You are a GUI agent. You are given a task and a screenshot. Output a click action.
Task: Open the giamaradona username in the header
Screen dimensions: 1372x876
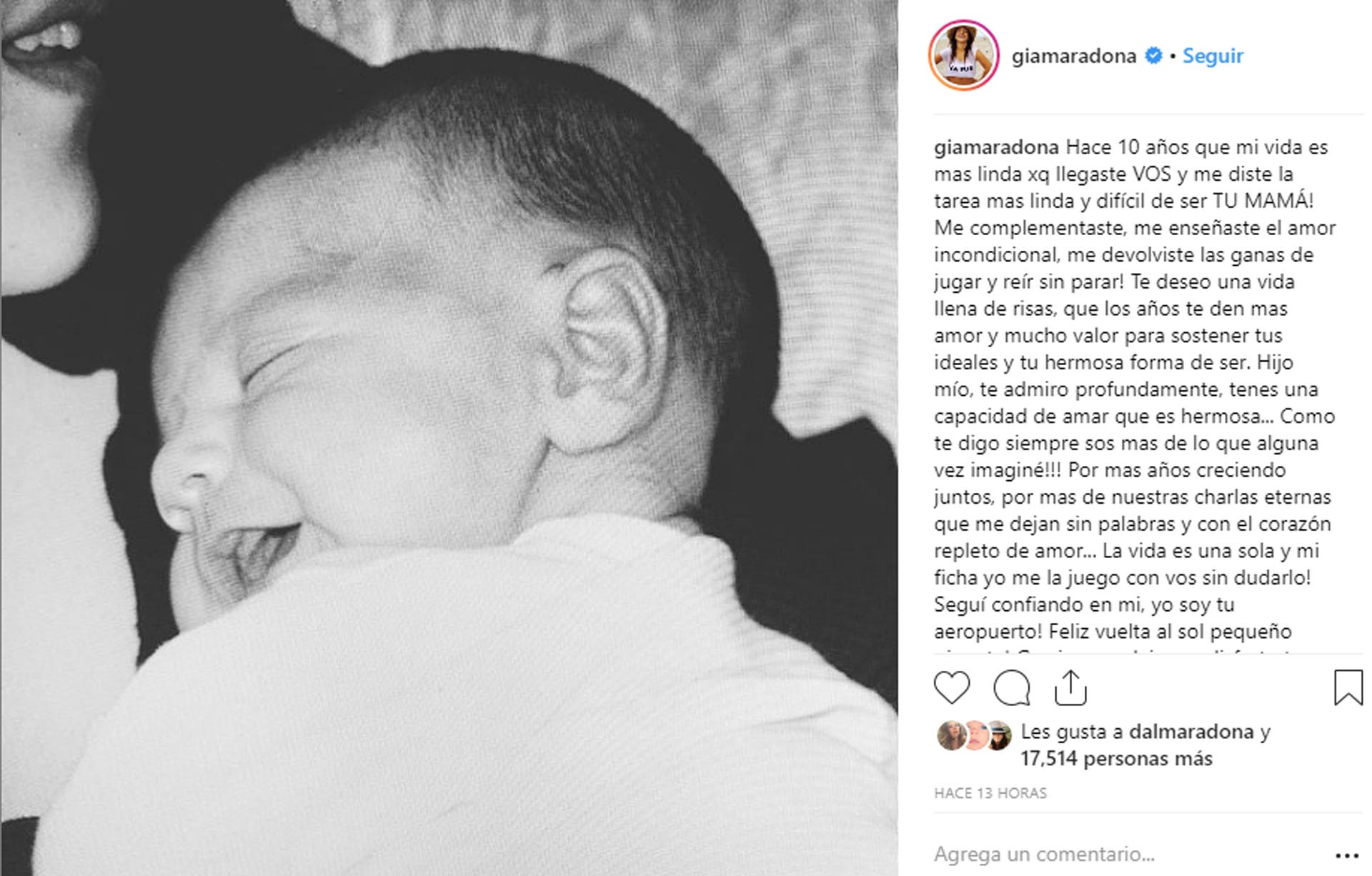pos(1073,56)
